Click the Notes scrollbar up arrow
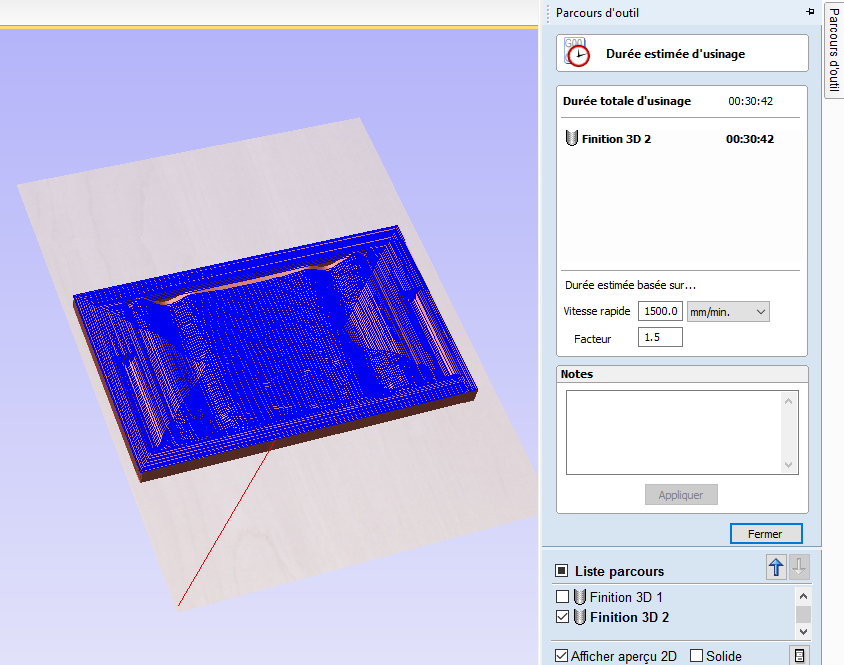 click(x=789, y=401)
